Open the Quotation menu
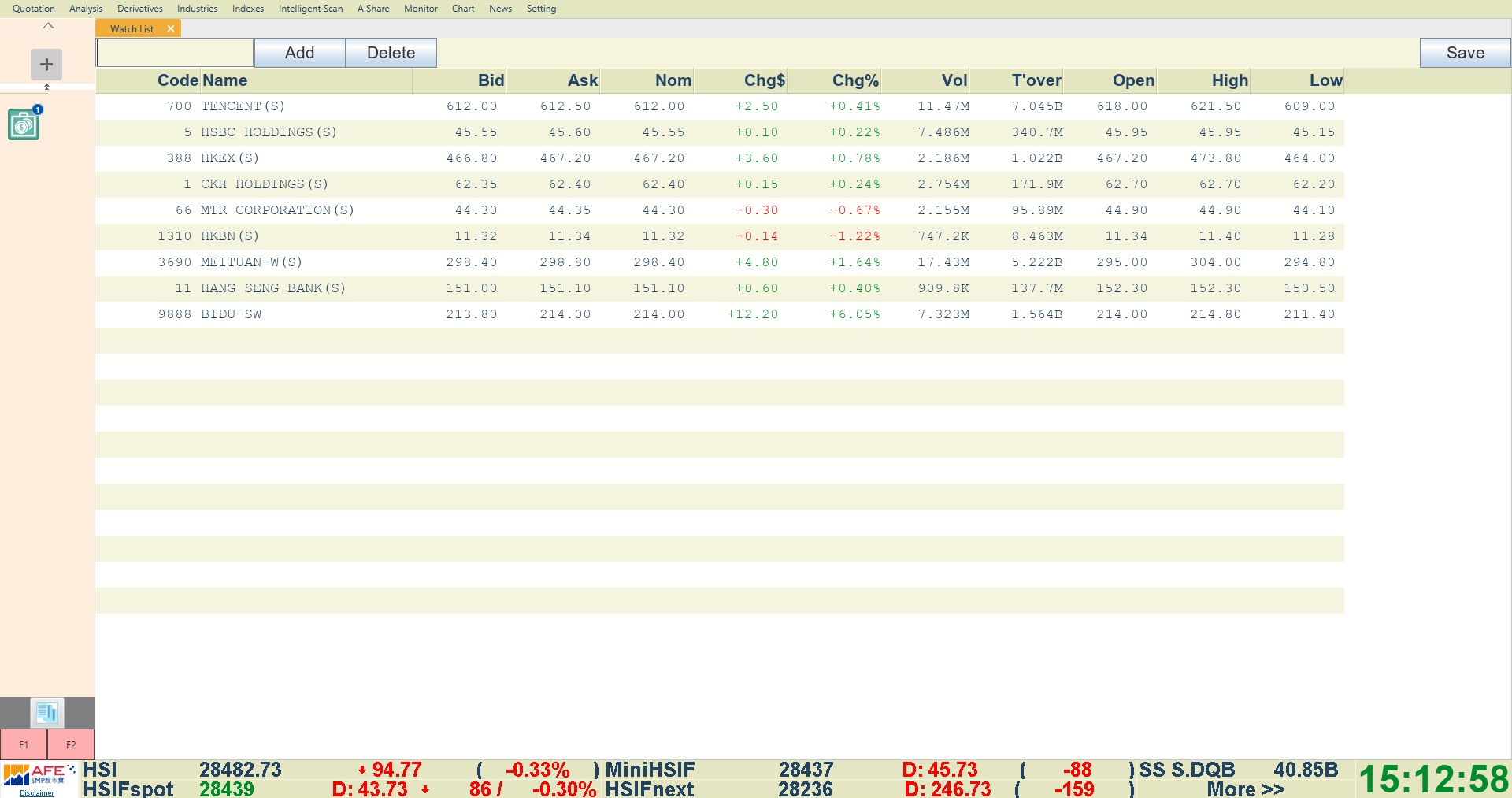The width and height of the screenshot is (1512, 798). [x=34, y=9]
